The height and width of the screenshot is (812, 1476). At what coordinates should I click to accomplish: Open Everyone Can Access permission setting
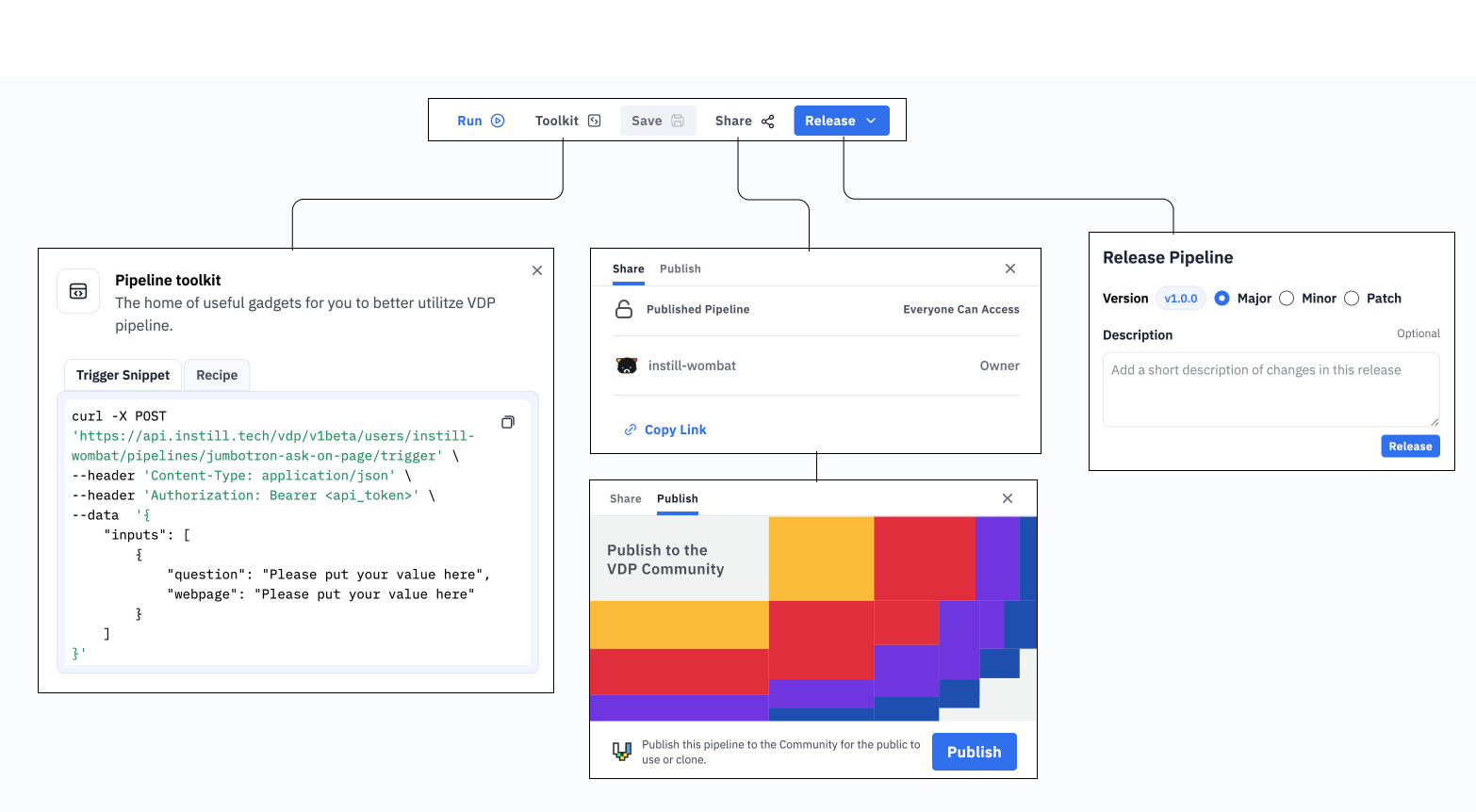pos(960,309)
